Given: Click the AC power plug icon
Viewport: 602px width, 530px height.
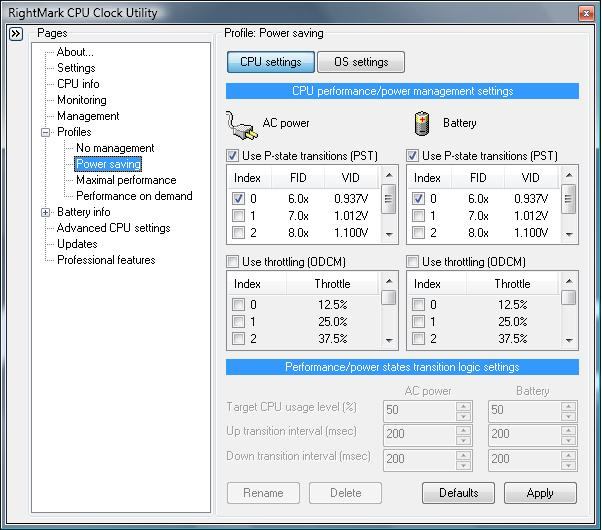Looking at the screenshot, I should point(241,125).
